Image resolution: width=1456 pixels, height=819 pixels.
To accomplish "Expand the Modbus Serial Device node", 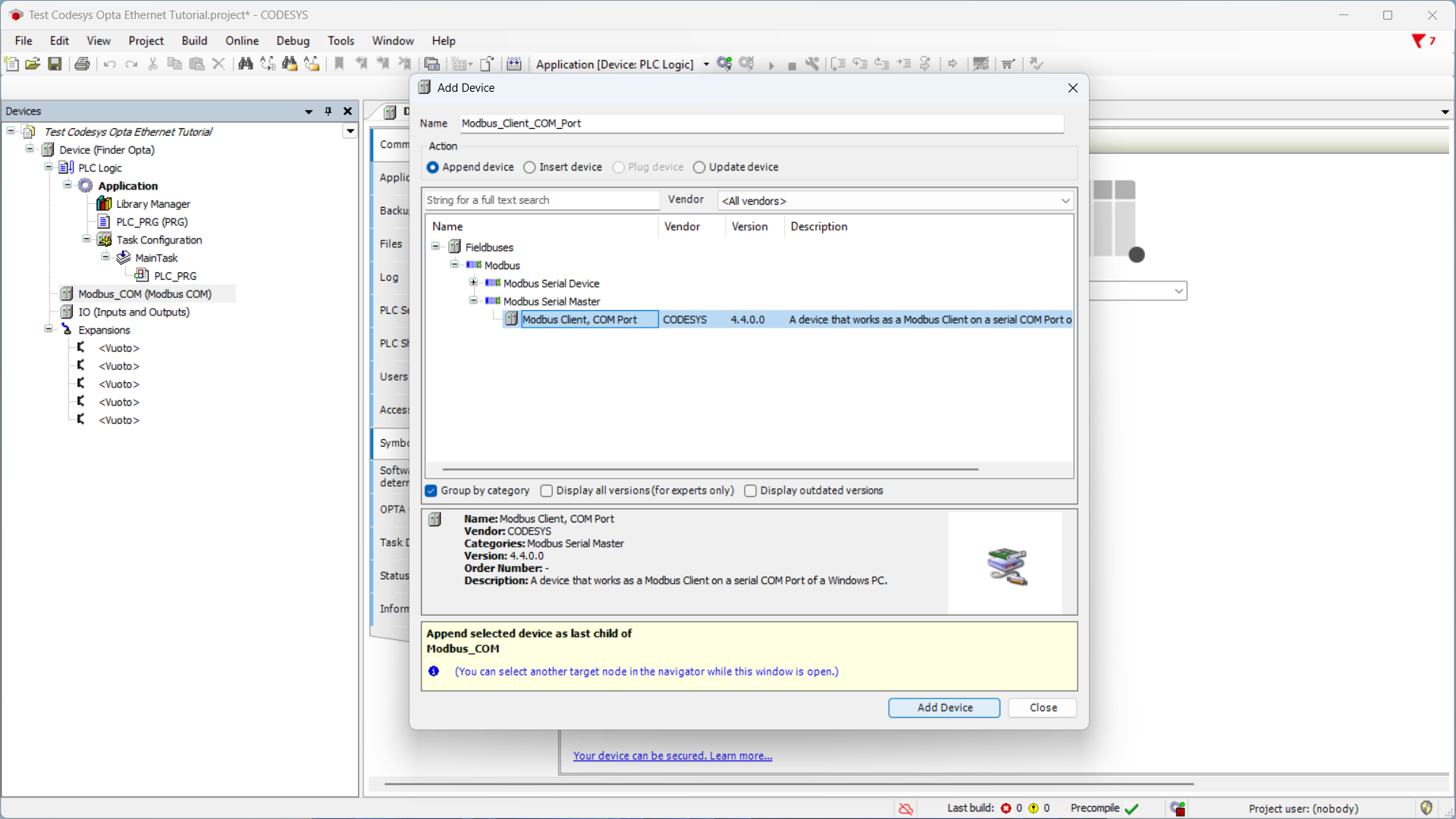I will coord(474,283).
